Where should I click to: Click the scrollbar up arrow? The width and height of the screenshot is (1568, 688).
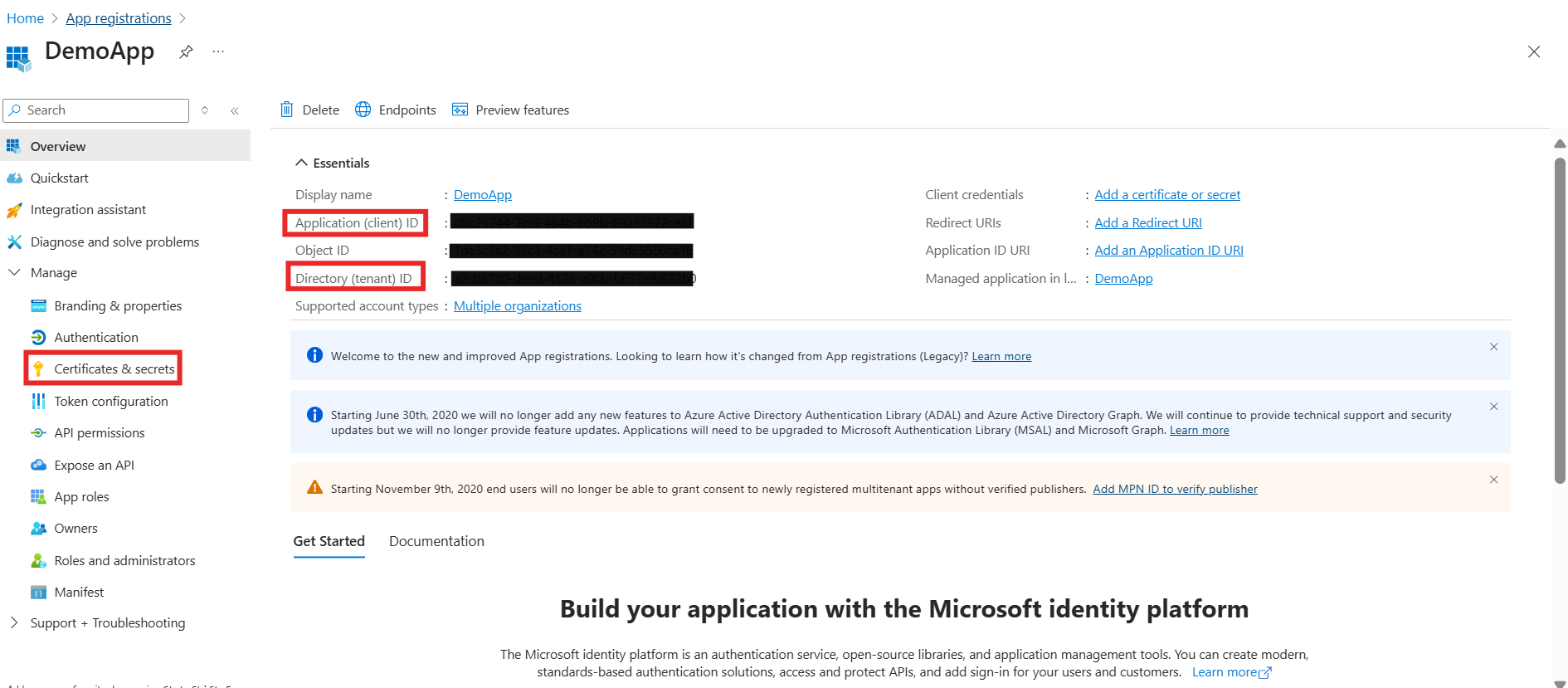pyautogui.click(x=1560, y=144)
